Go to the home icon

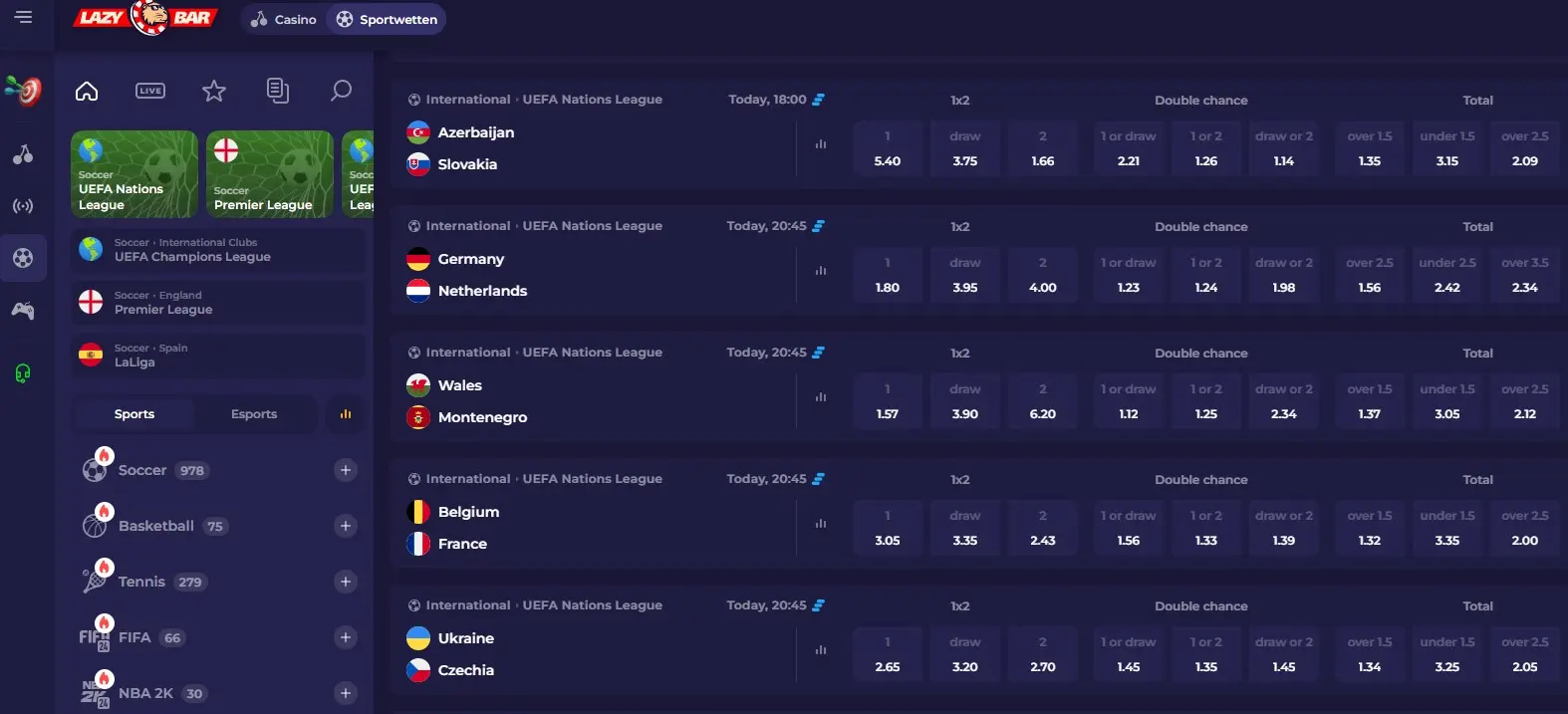pos(87,91)
